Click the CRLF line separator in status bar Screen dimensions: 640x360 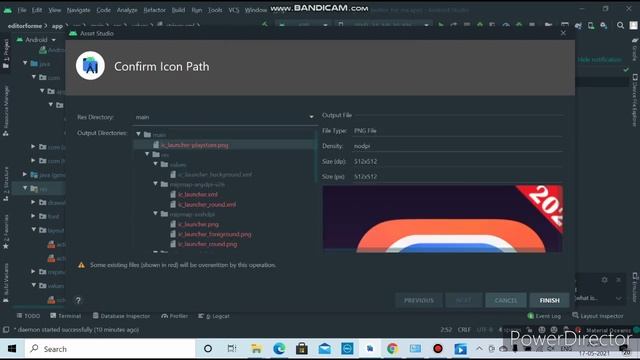tap(464, 329)
